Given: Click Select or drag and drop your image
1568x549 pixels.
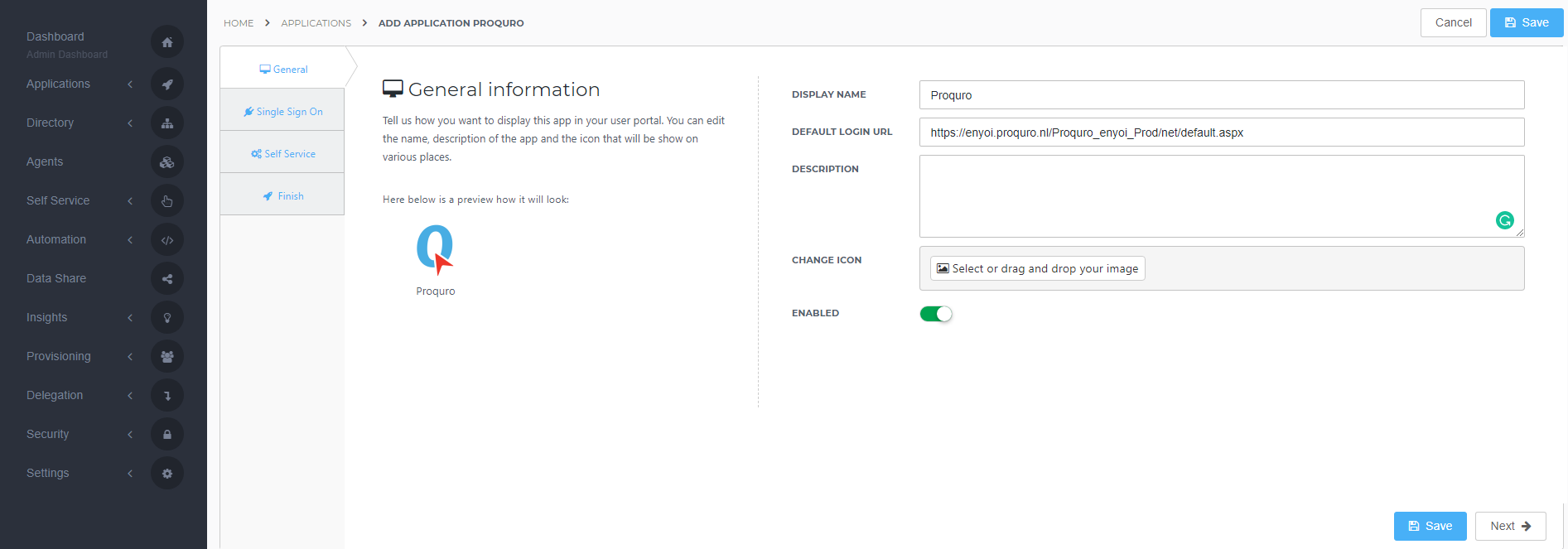Looking at the screenshot, I should pyautogui.click(x=1038, y=268).
